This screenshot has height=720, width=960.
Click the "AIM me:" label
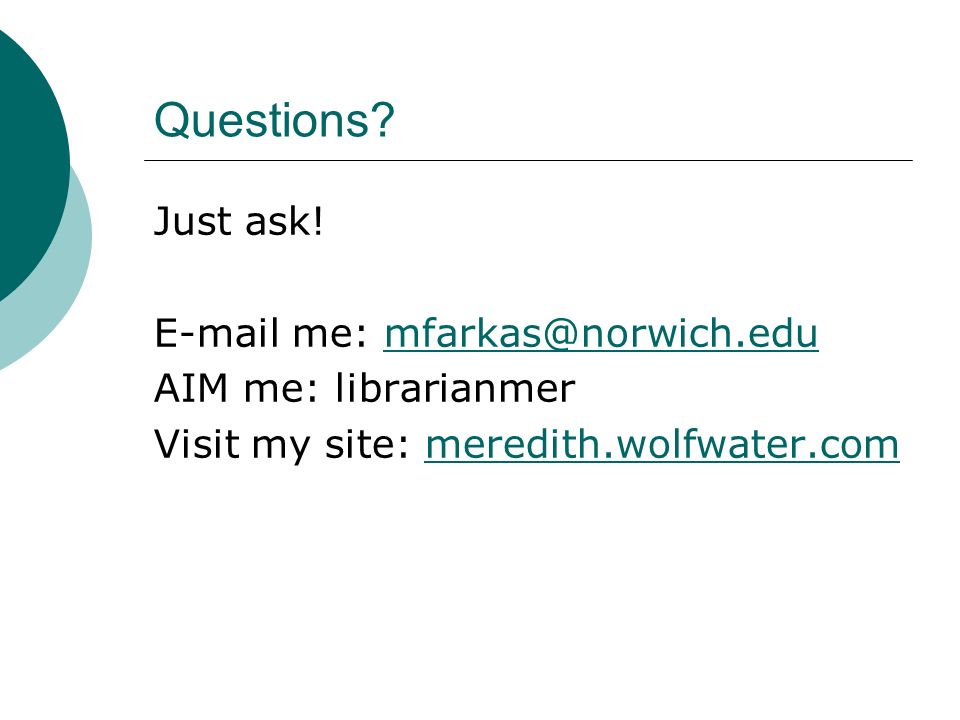click(x=237, y=389)
